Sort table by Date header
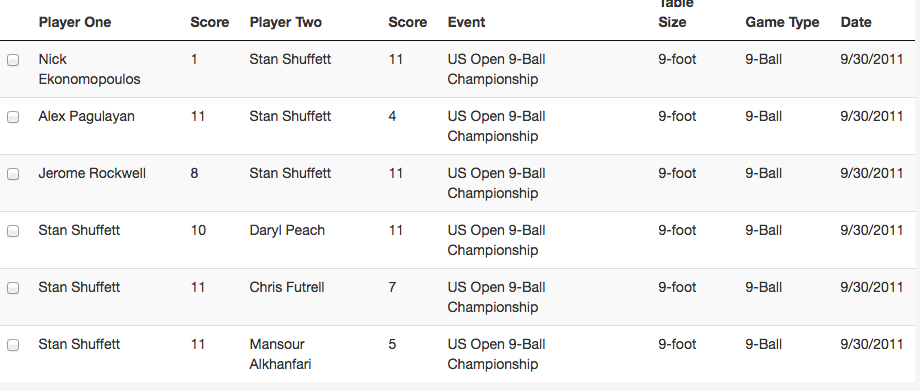Screen dimensions: 920x391 coord(856,22)
